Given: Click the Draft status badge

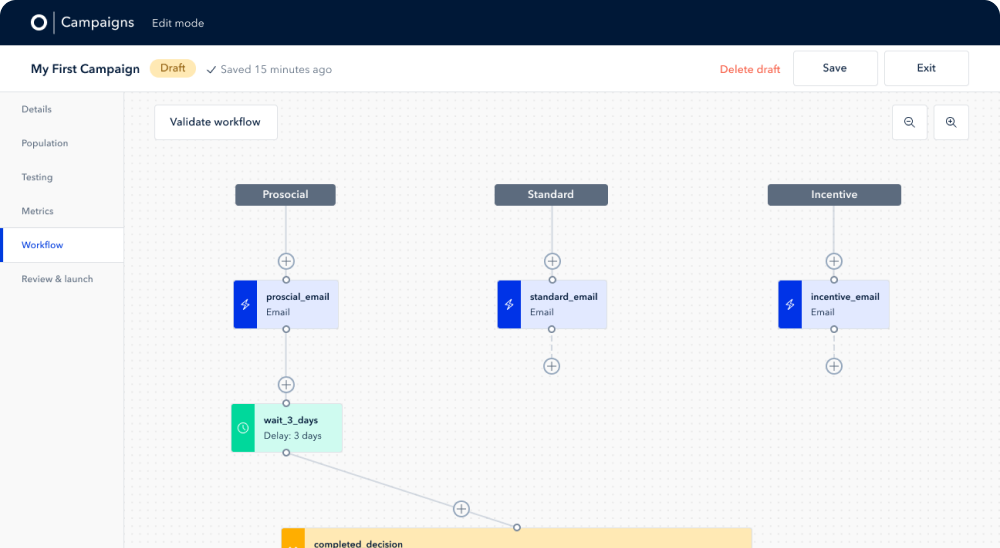Looking at the screenshot, I should coord(173,68).
